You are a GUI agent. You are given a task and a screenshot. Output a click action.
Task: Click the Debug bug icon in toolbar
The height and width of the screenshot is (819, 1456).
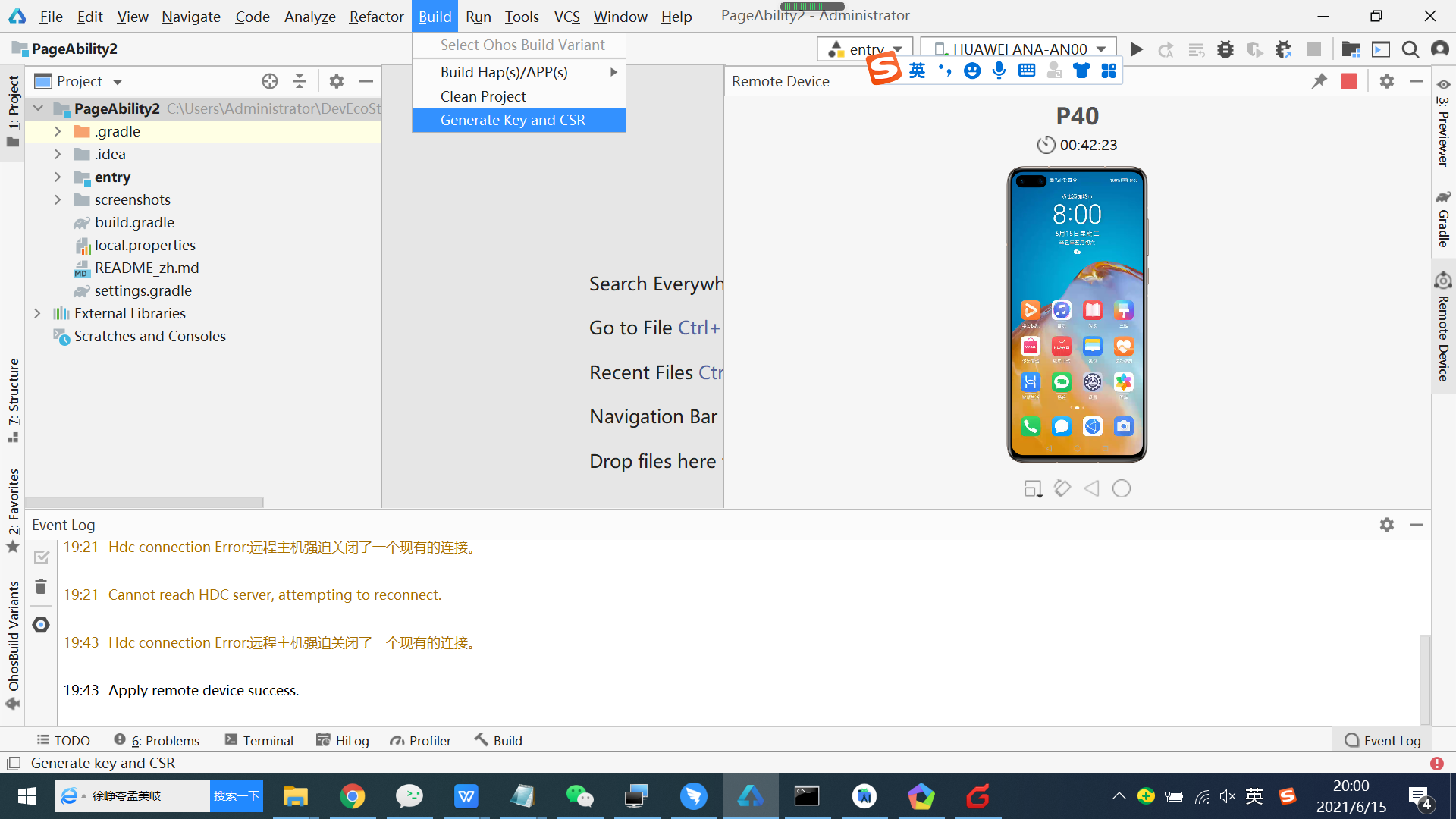[x=1225, y=49]
